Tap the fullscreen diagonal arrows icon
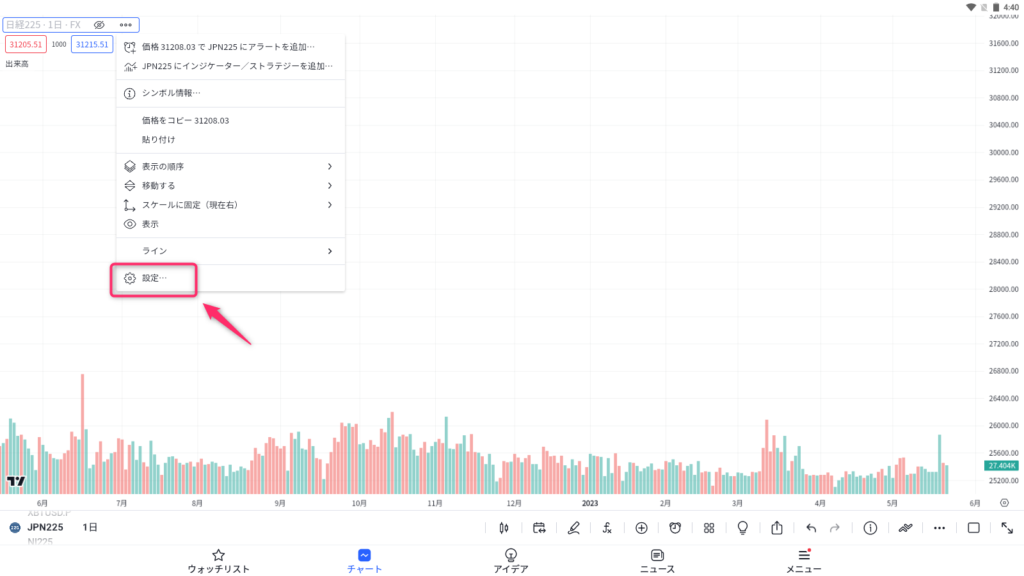This screenshot has height=576, width=1024. 1007,528
